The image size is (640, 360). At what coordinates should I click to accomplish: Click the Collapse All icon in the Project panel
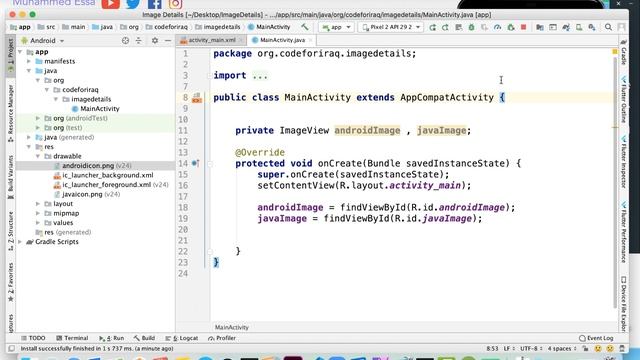[139, 40]
